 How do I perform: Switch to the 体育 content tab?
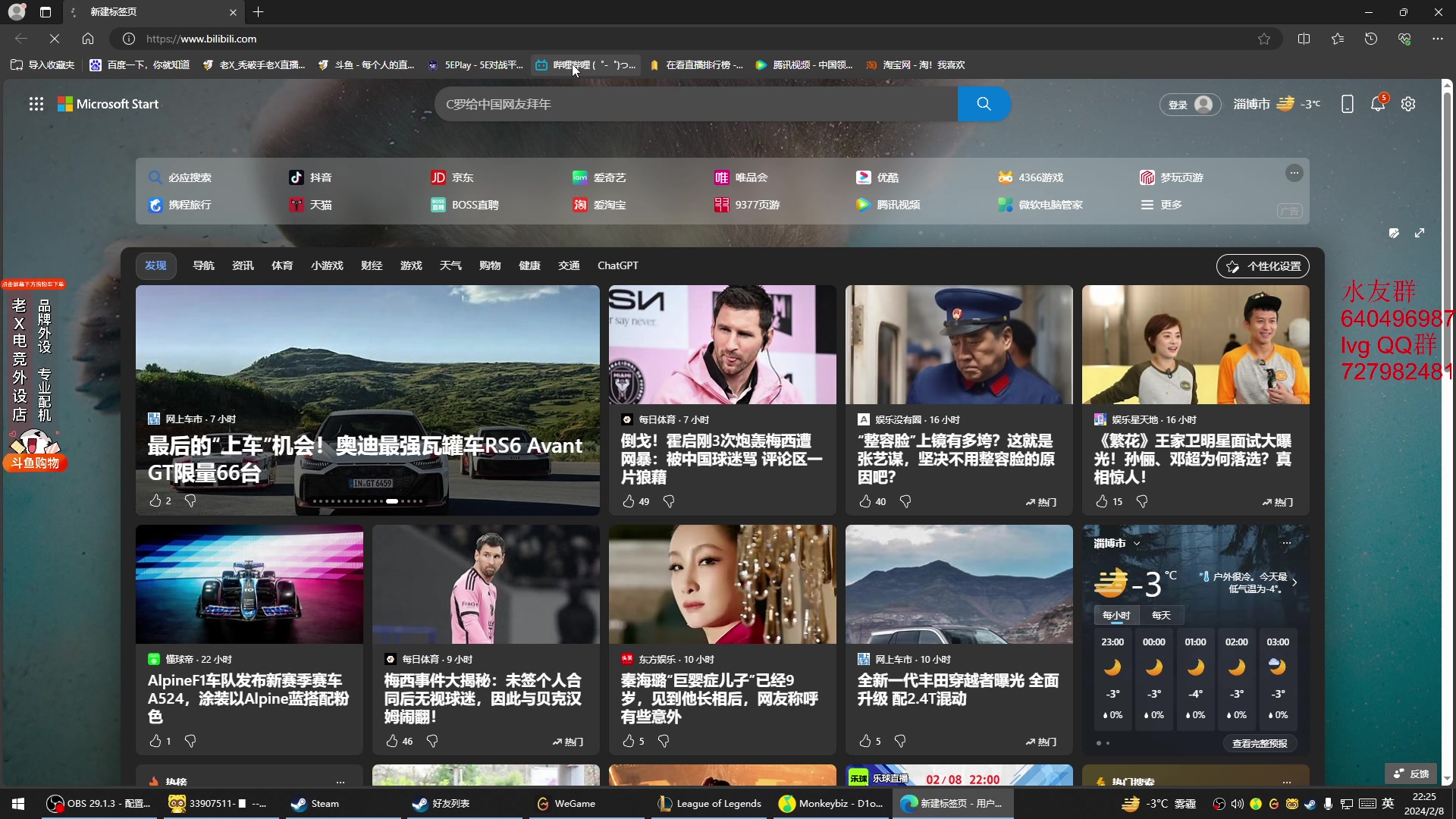281,265
